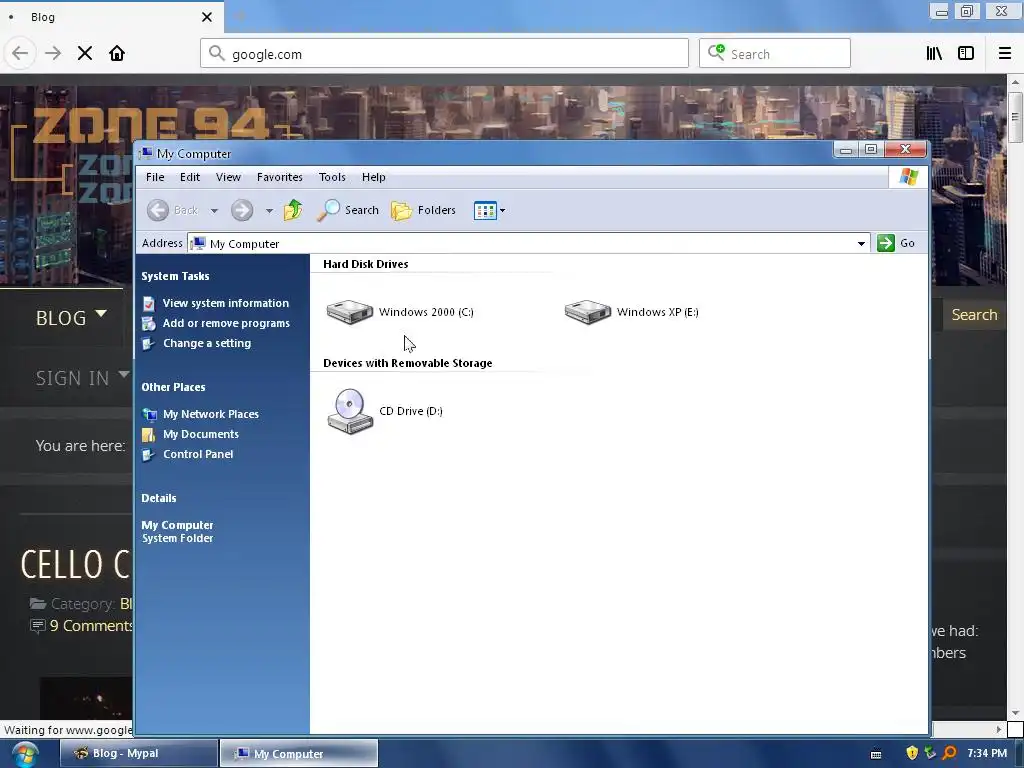Image resolution: width=1024 pixels, height=768 pixels.
Task: Click the Add or remove programs icon
Action: pos(149,323)
